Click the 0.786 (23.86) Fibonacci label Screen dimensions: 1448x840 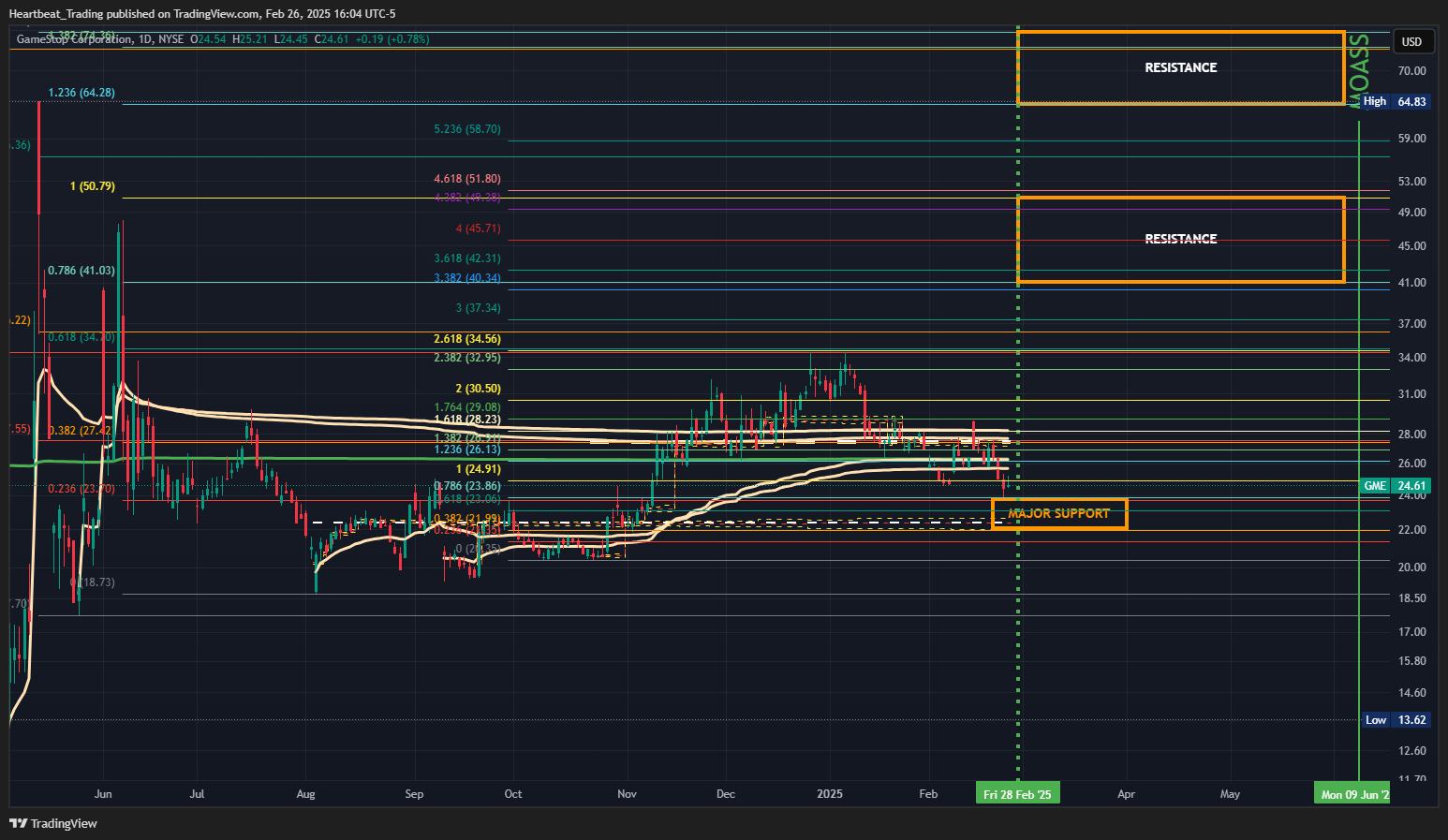[x=467, y=486]
